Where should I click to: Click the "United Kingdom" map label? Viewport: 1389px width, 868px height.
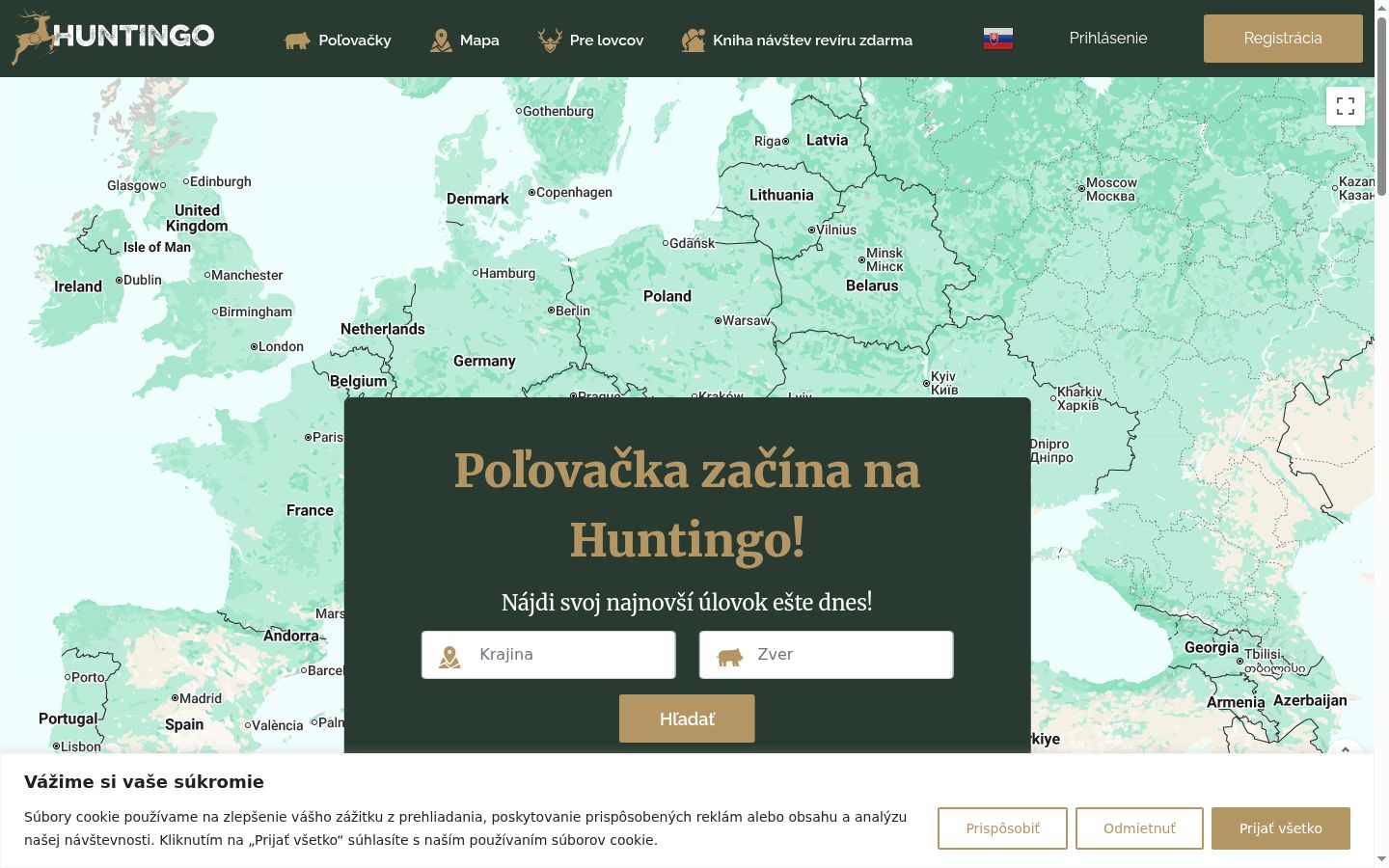[197, 218]
